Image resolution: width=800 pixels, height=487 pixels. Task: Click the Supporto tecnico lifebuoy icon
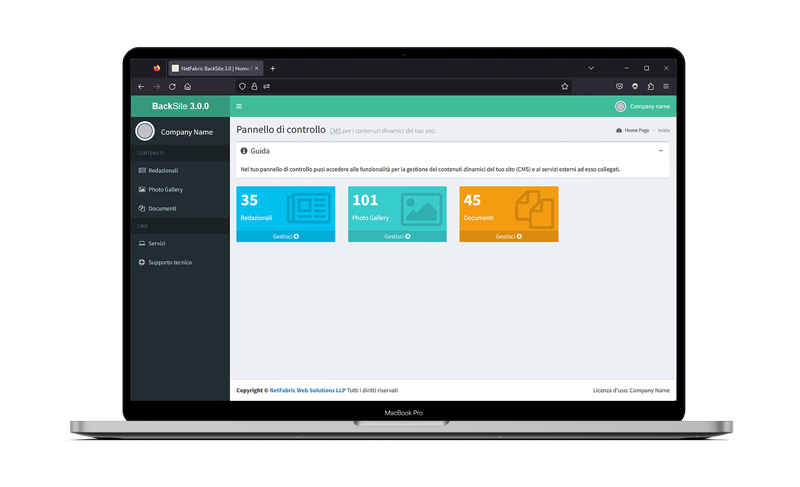[x=141, y=262]
